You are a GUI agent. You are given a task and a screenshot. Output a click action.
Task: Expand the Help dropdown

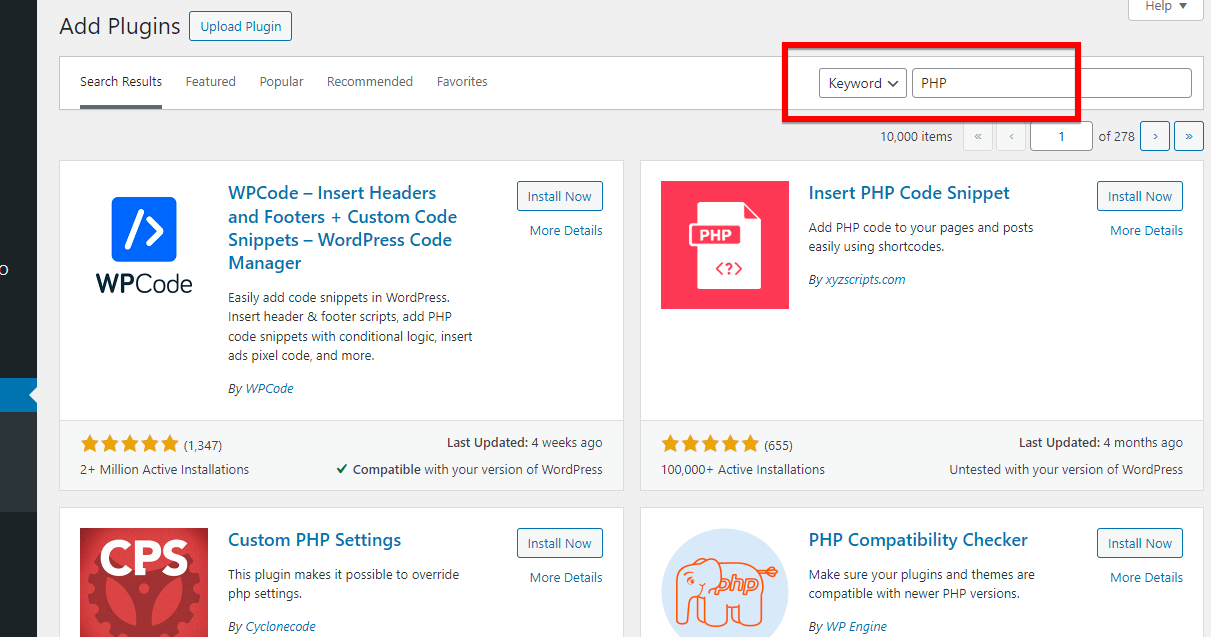[x=1165, y=7]
